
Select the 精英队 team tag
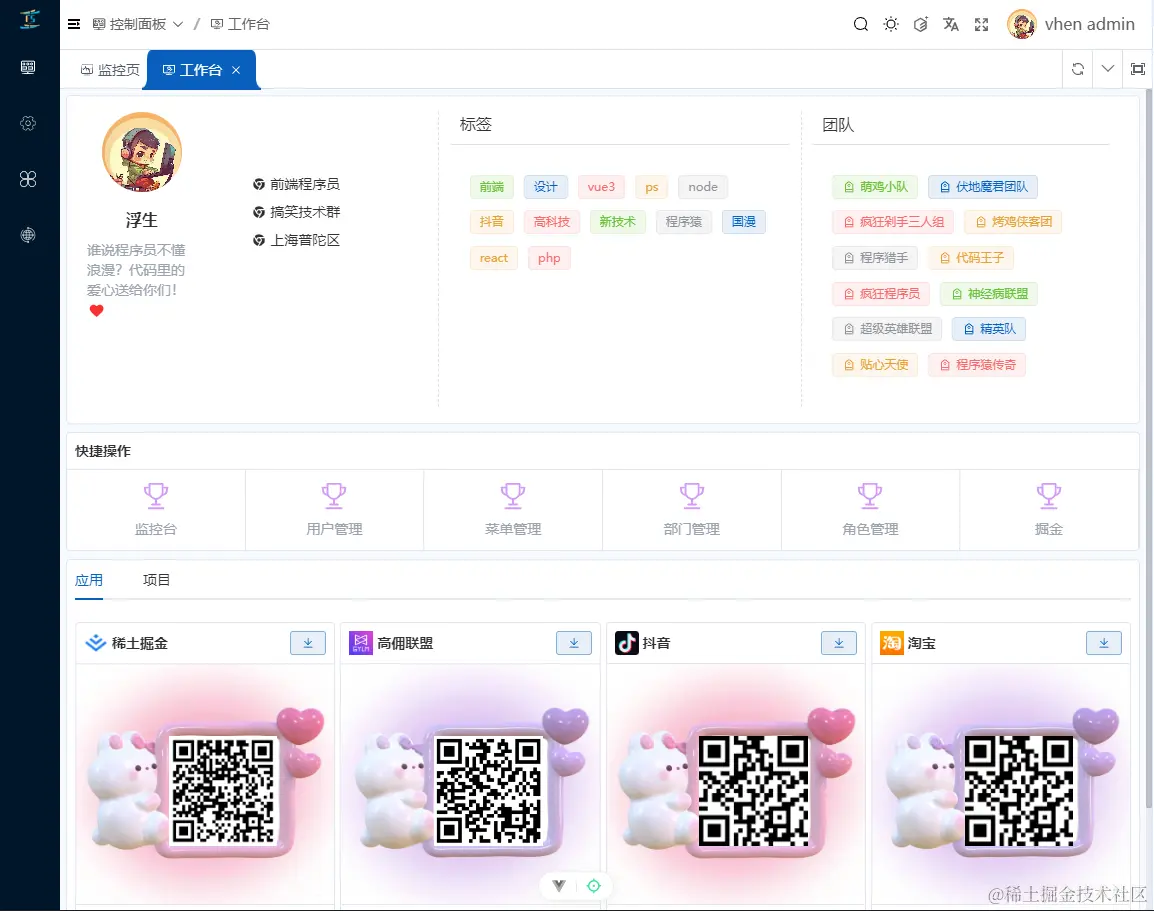coord(988,329)
